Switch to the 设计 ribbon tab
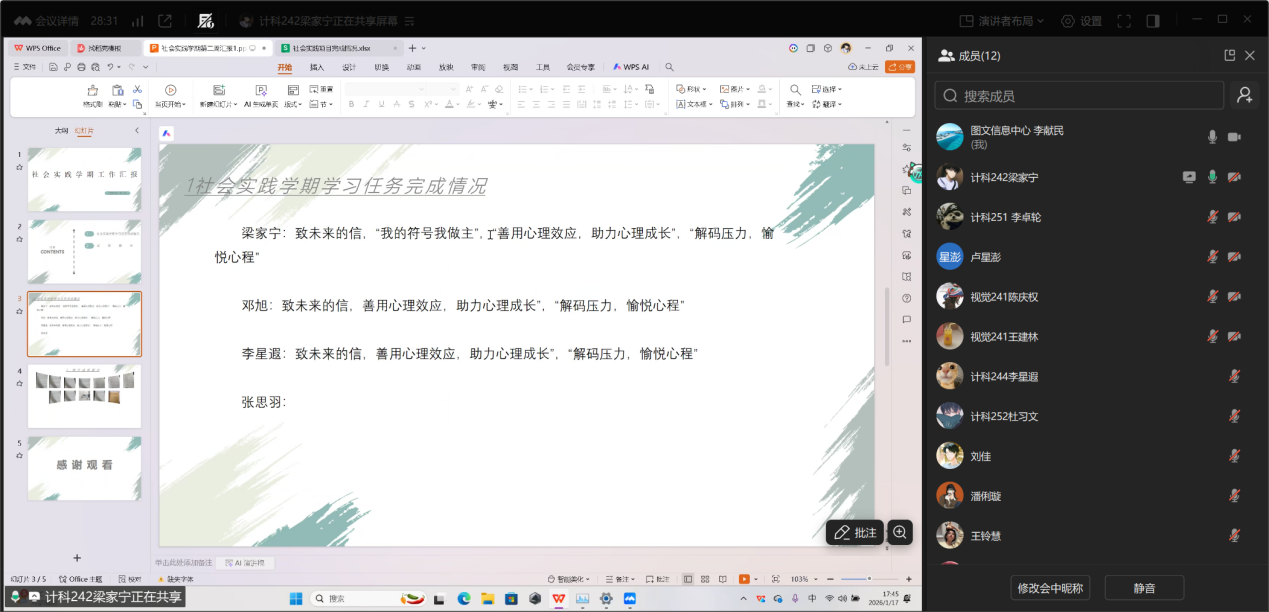The width and height of the screenshot is (1269, 612). coord(349,67)
